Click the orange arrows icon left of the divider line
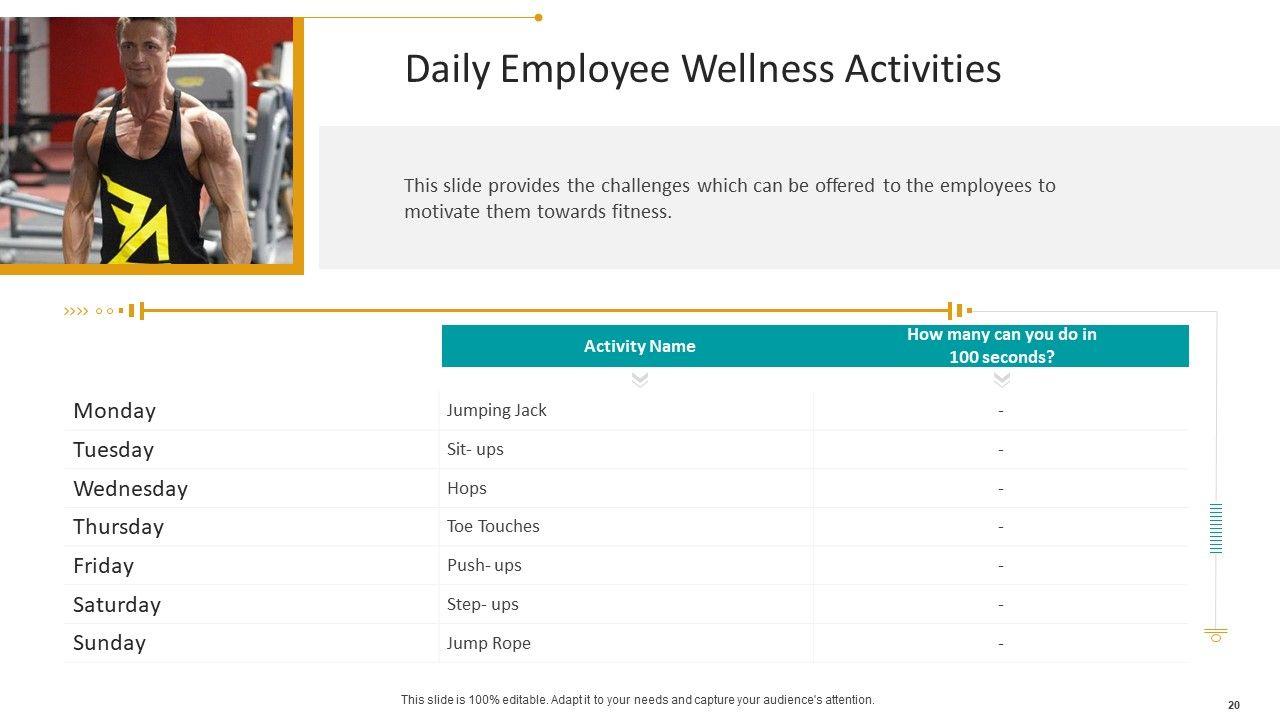 [x=76, y=311]
